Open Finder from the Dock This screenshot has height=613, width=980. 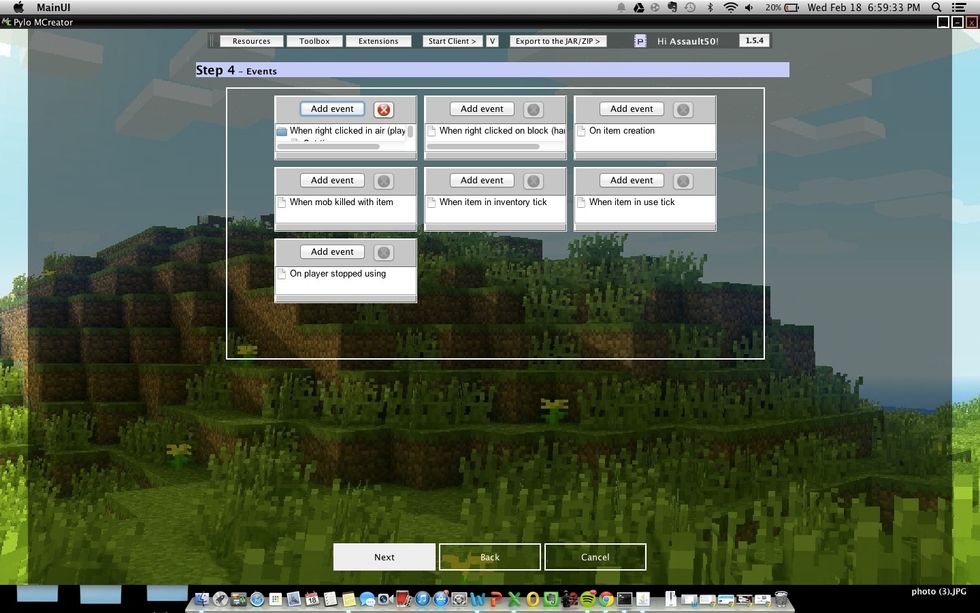tap(201, 599)
